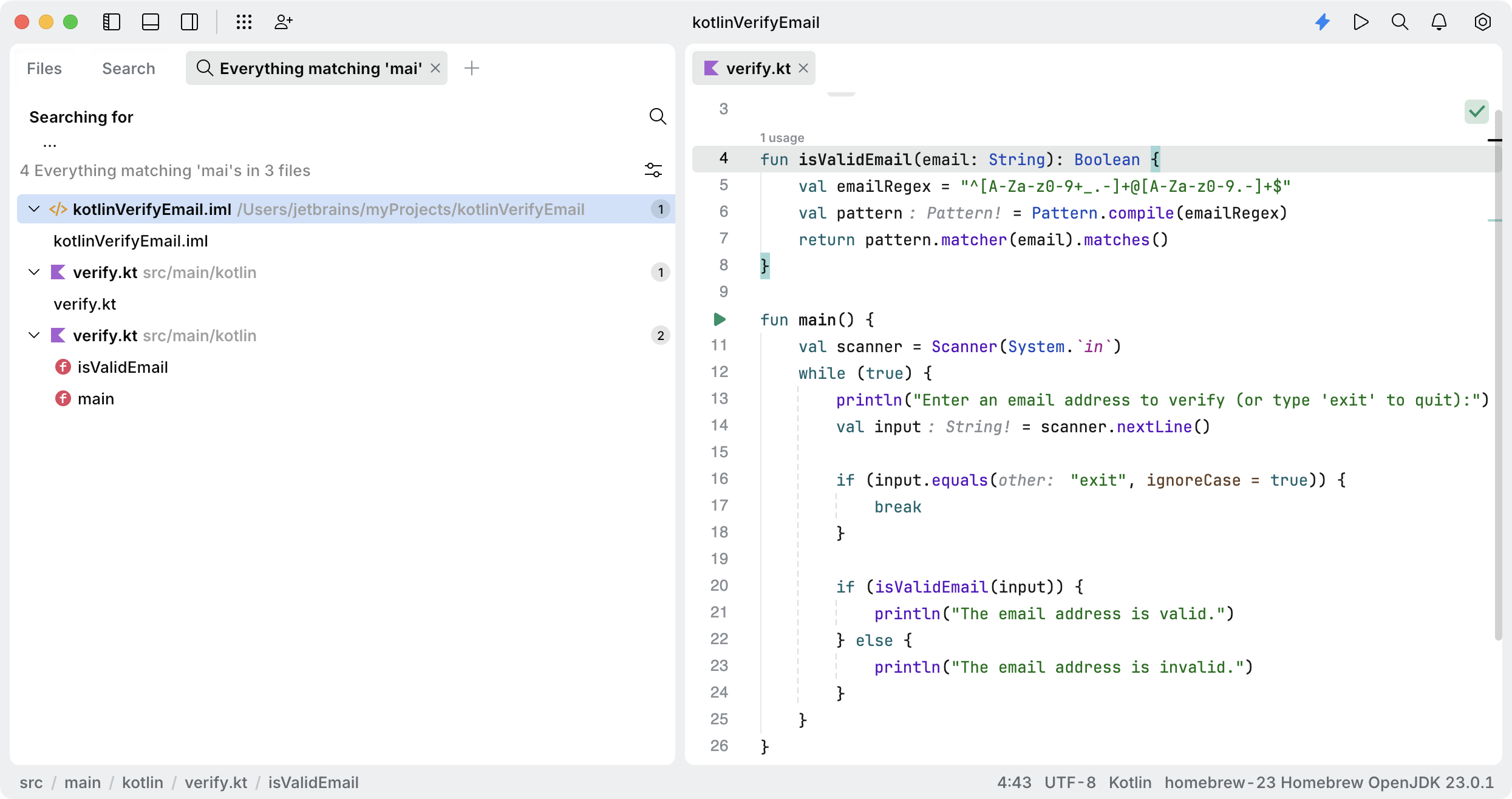Open the notifications bell
The image size is (1512, 799).
coord(1439,22)
